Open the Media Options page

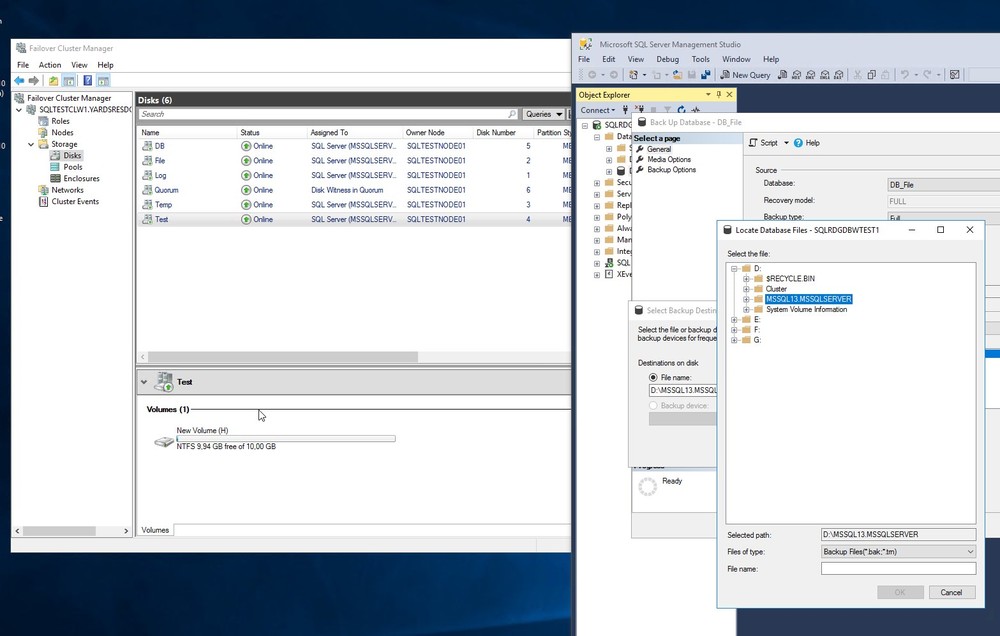[x=668, y=159]
